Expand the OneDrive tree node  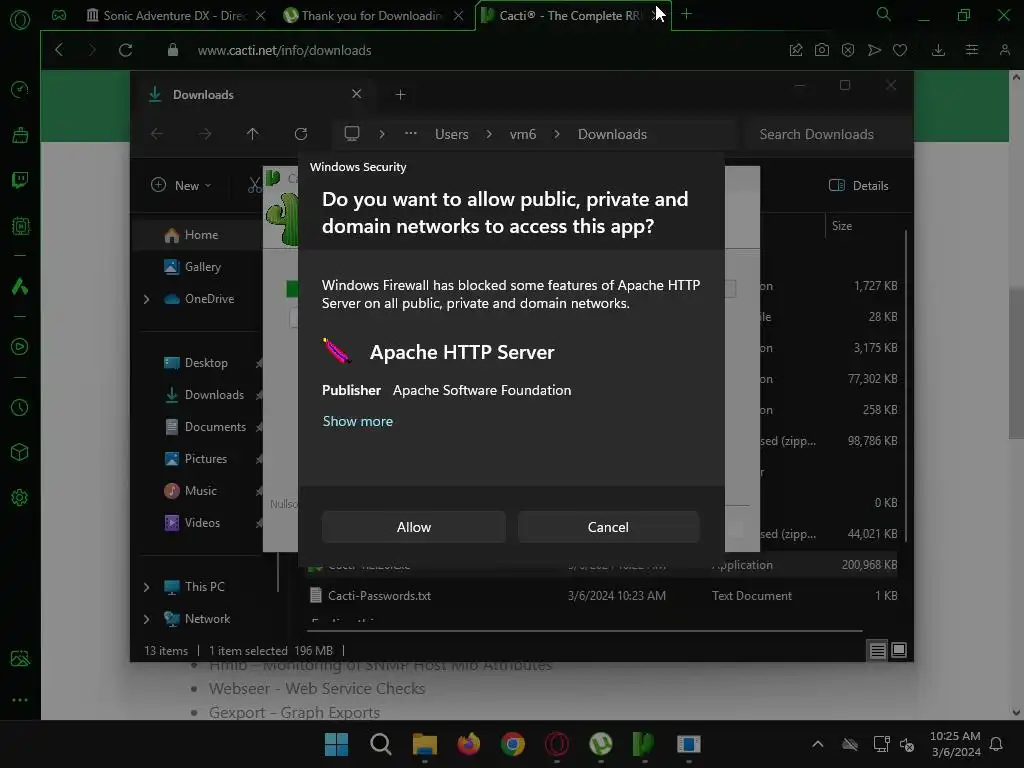coord(146,299)
